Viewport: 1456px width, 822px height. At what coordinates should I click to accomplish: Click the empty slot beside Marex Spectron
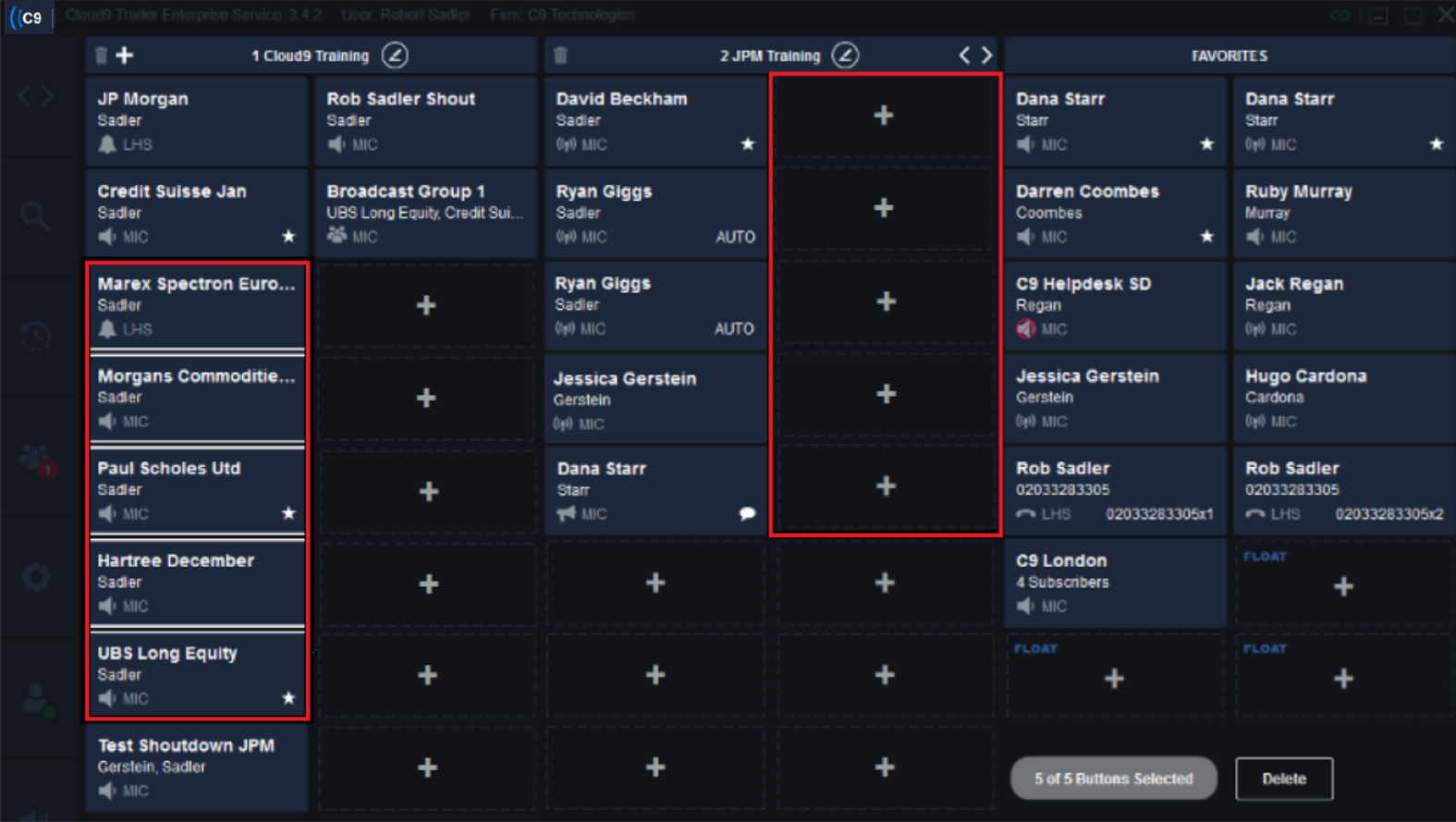point(426,305)
